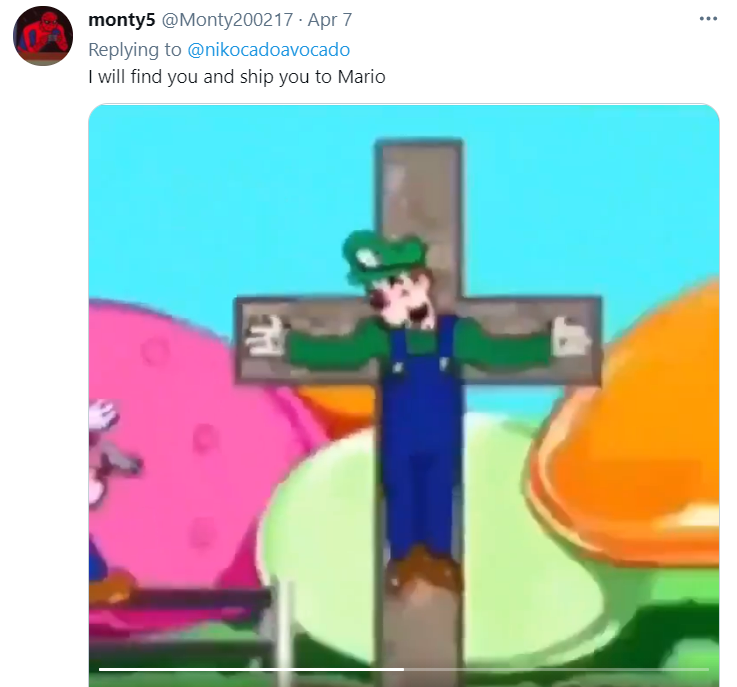This screenshot has width=737, height=687.
Task: Play the embedded Luigi video
Action: (404, 395)
